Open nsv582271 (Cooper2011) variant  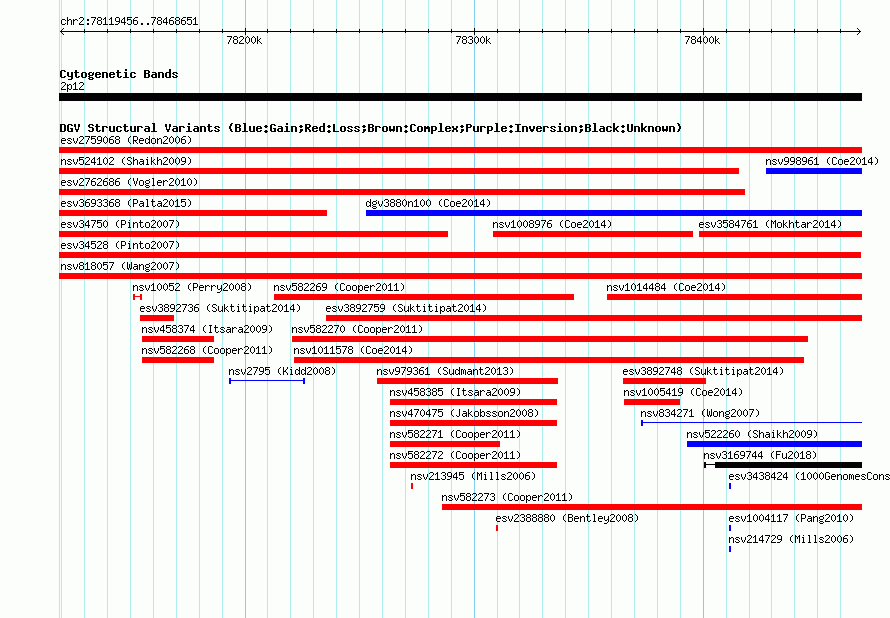455,434
